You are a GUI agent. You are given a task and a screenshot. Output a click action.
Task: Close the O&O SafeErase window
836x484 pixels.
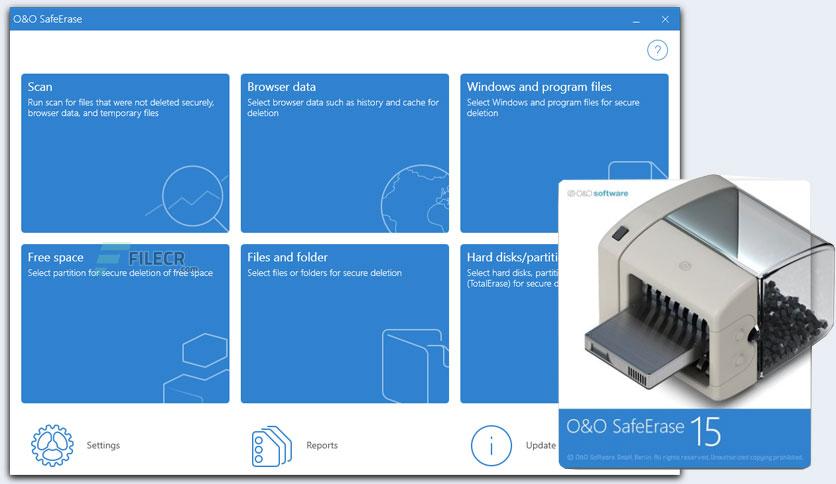pyautogui.click(x=665, y=19)
